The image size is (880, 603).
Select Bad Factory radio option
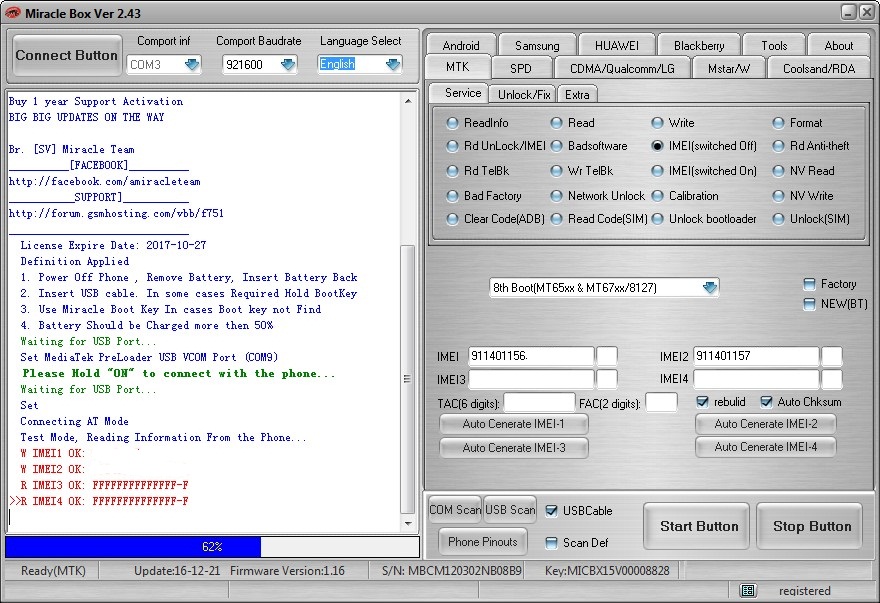point(452,196)
